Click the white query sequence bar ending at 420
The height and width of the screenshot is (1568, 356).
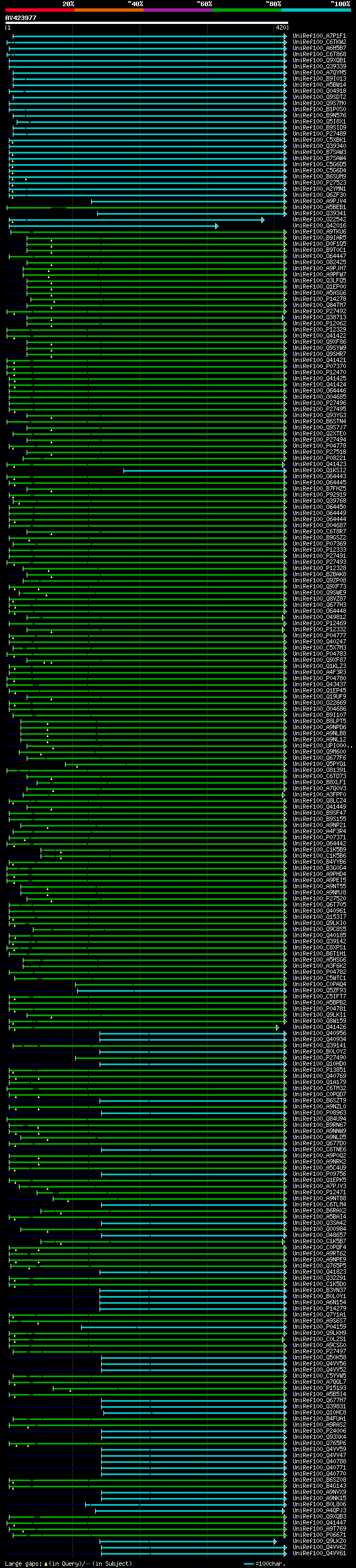147,23
